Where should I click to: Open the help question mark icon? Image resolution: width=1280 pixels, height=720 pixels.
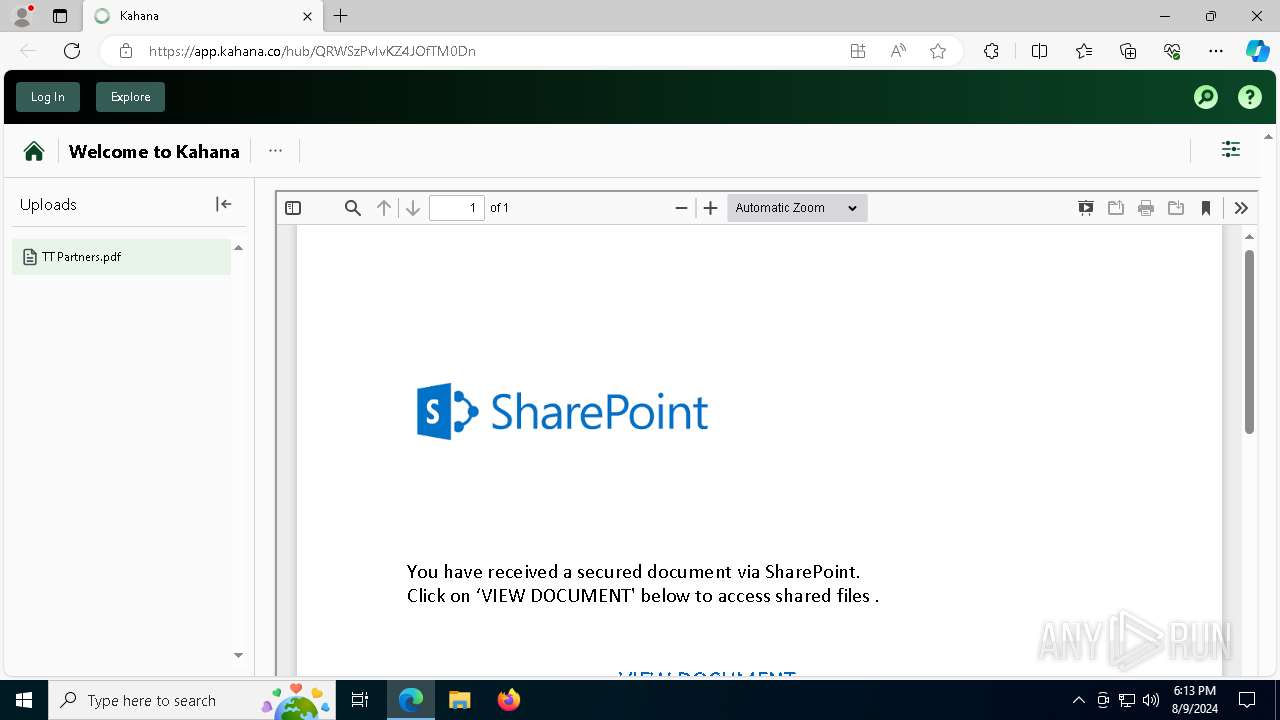click(1250, 97)
